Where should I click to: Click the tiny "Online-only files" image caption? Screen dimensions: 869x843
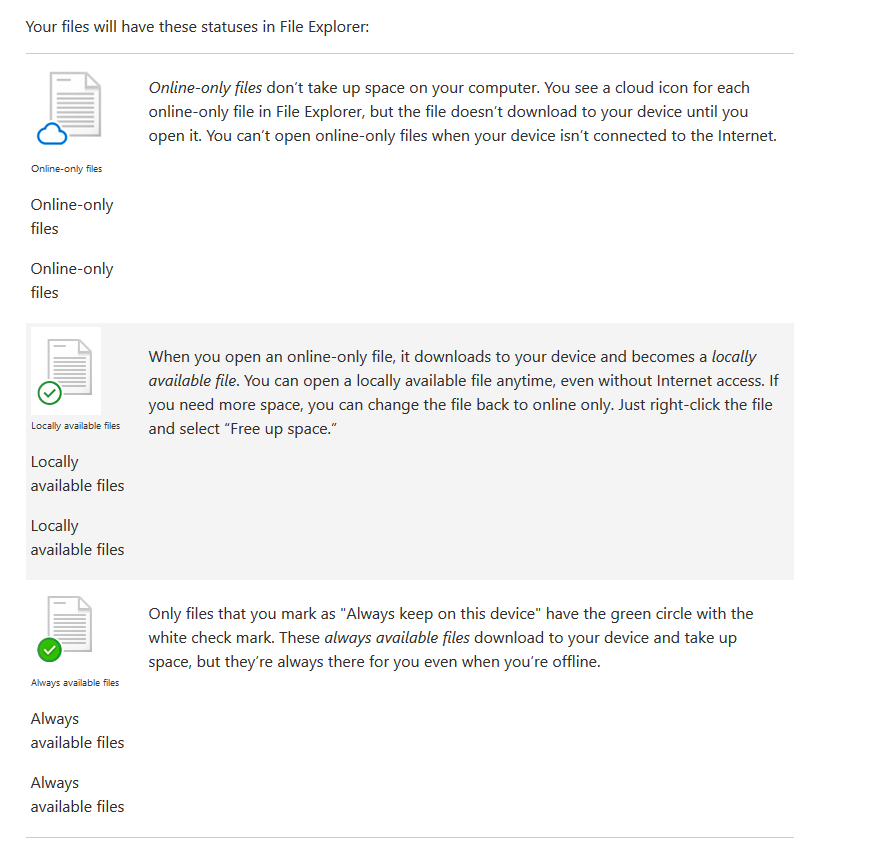pos(66,169)
